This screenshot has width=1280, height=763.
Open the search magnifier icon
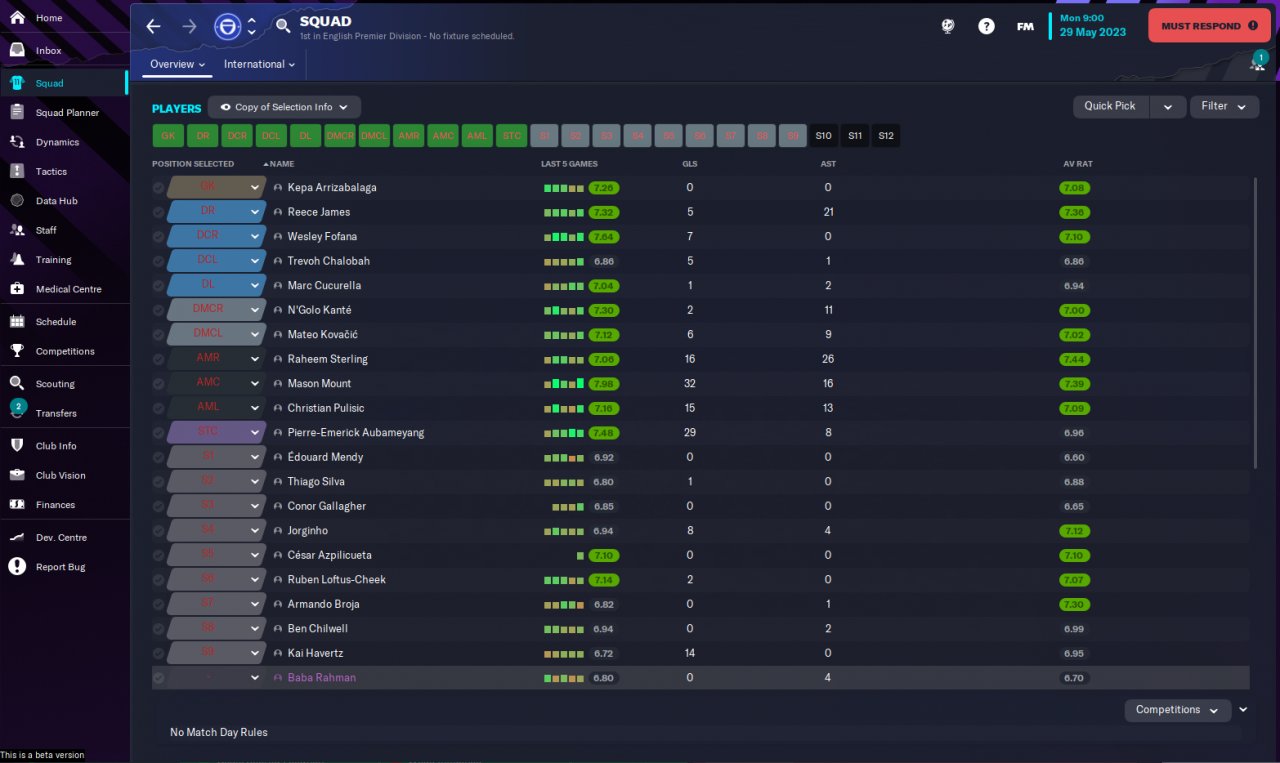[284, 26]
